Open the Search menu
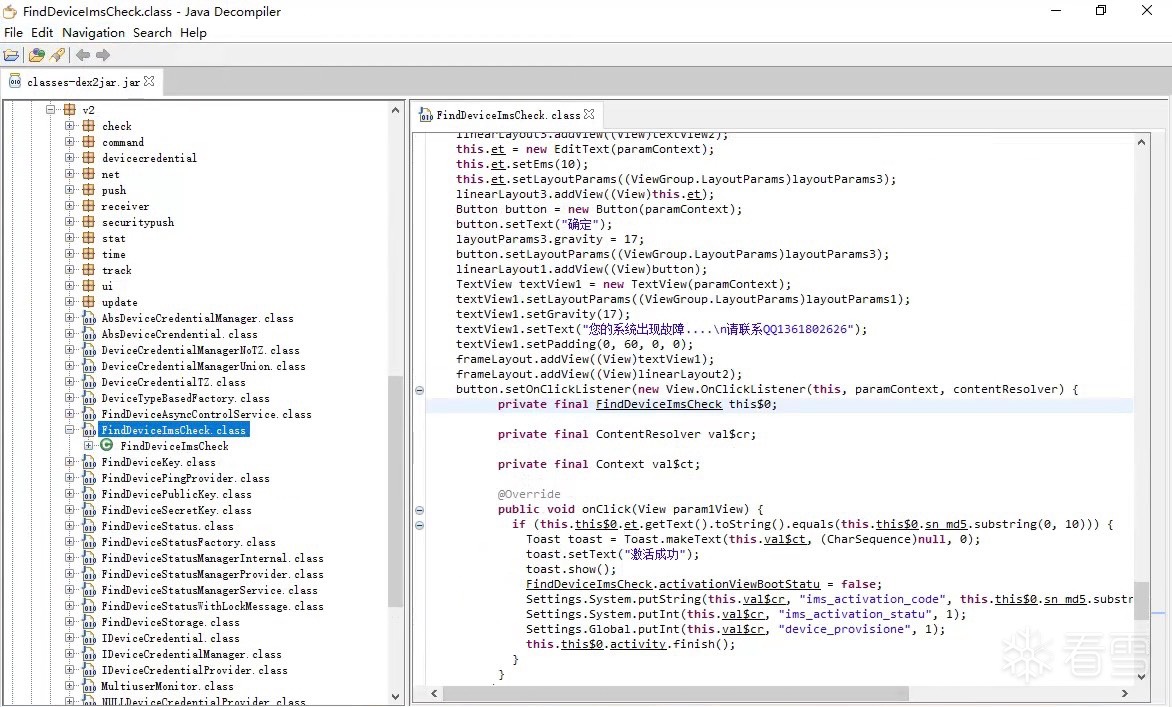 tap(152, 33)
